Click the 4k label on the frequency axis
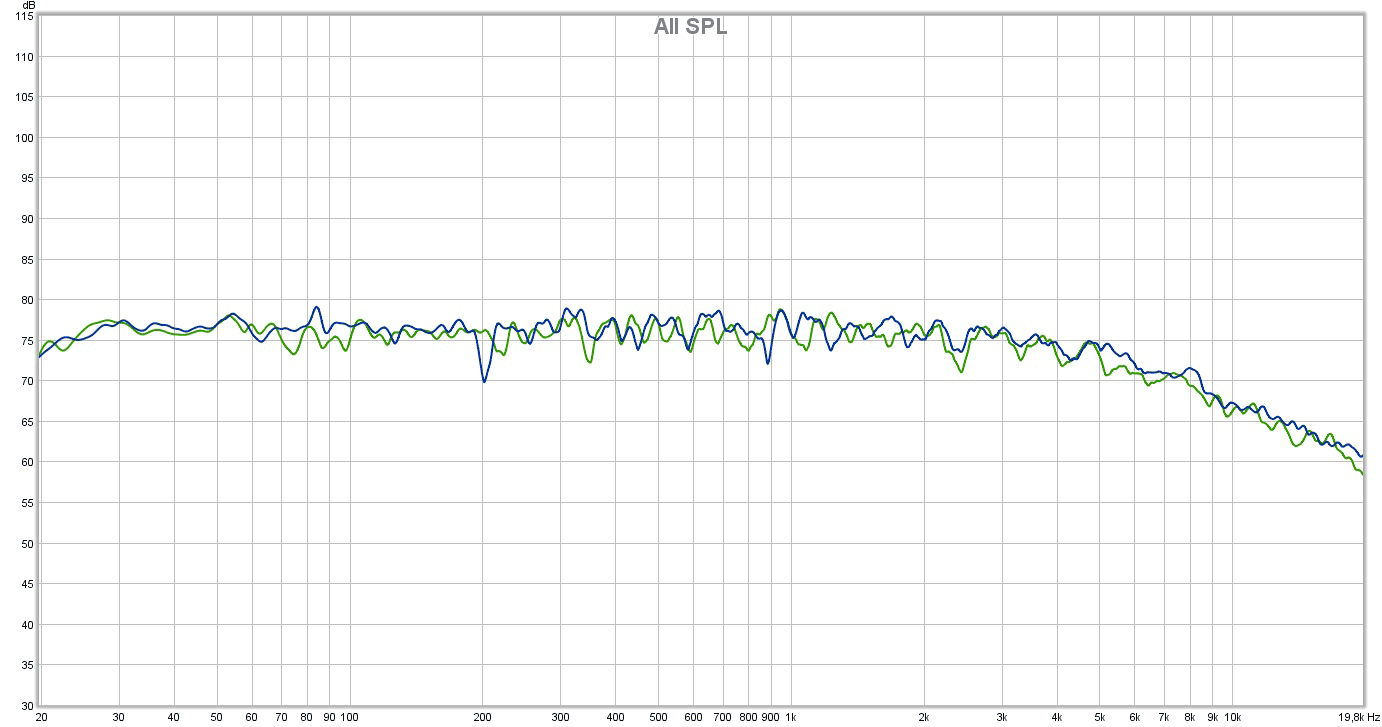 pos(1057,717)
